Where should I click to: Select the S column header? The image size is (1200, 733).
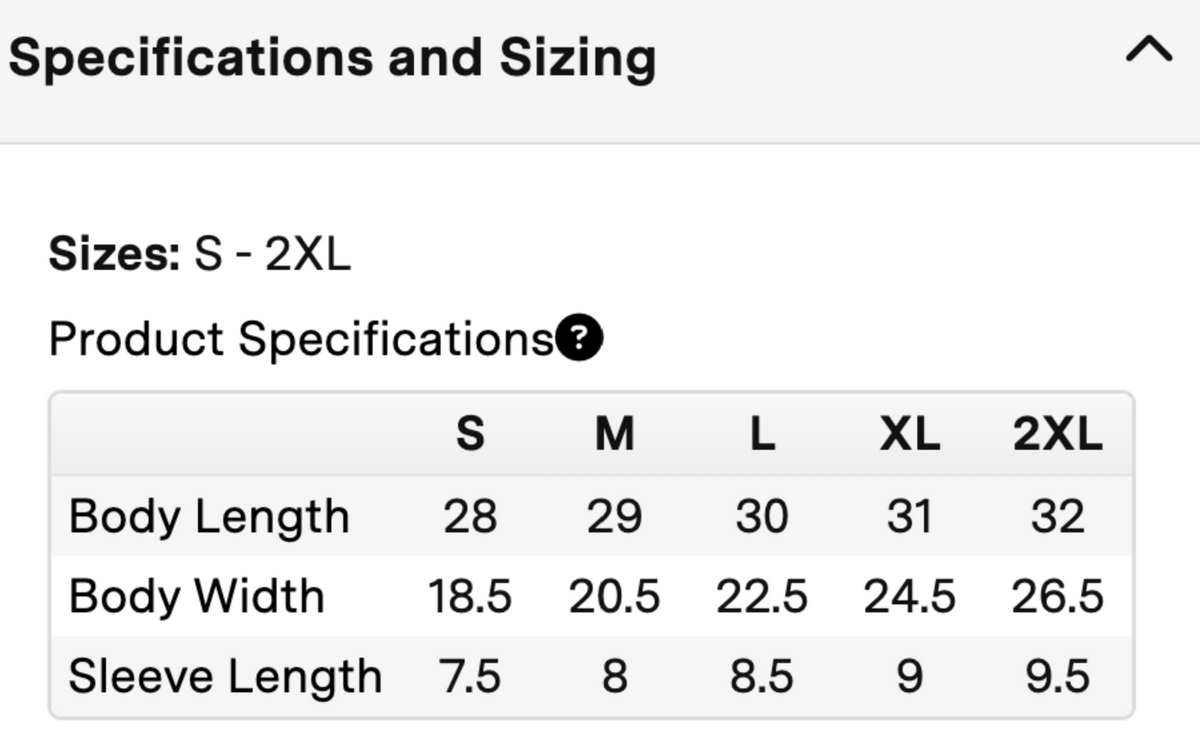click(x=470, y=434)
